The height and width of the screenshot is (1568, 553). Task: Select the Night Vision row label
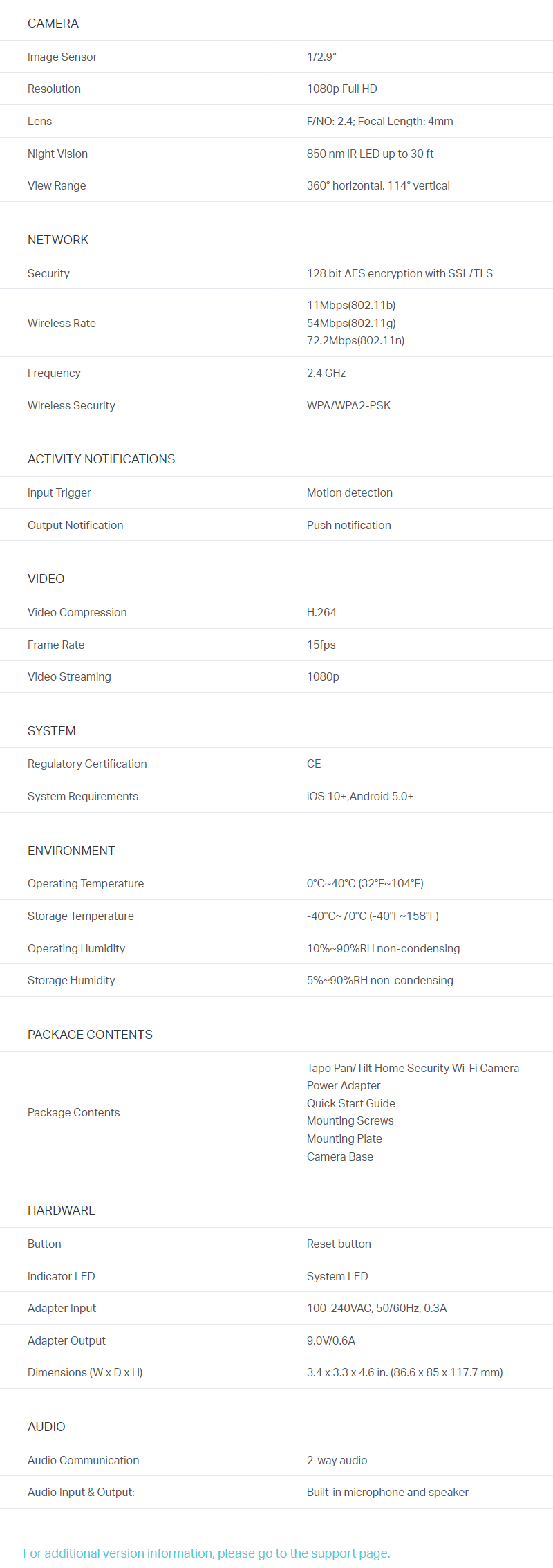(57, 154)
